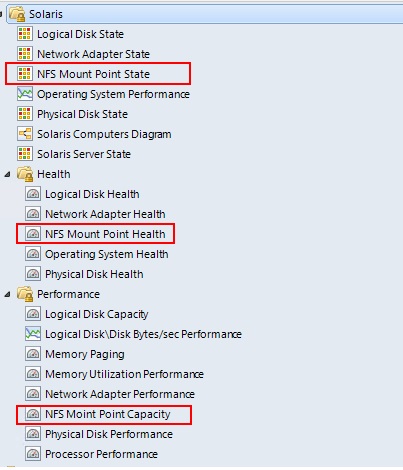Open the NFS Moint Point Capacity view
This screenshot has width=403, height=470.
click(x=108, y=414)
